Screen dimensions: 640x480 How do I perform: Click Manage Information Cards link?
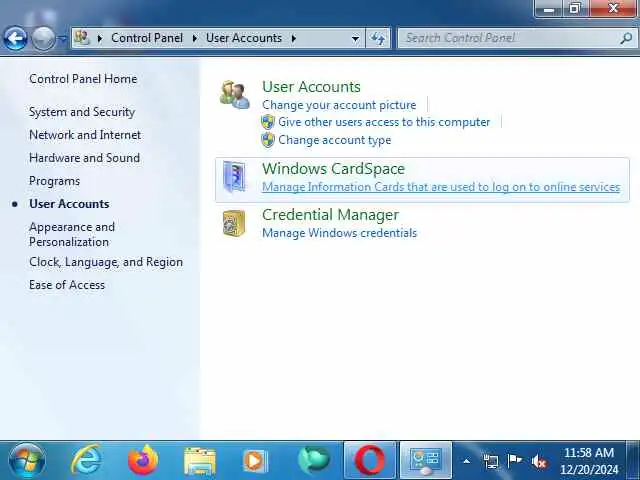(x=441, y=187)
